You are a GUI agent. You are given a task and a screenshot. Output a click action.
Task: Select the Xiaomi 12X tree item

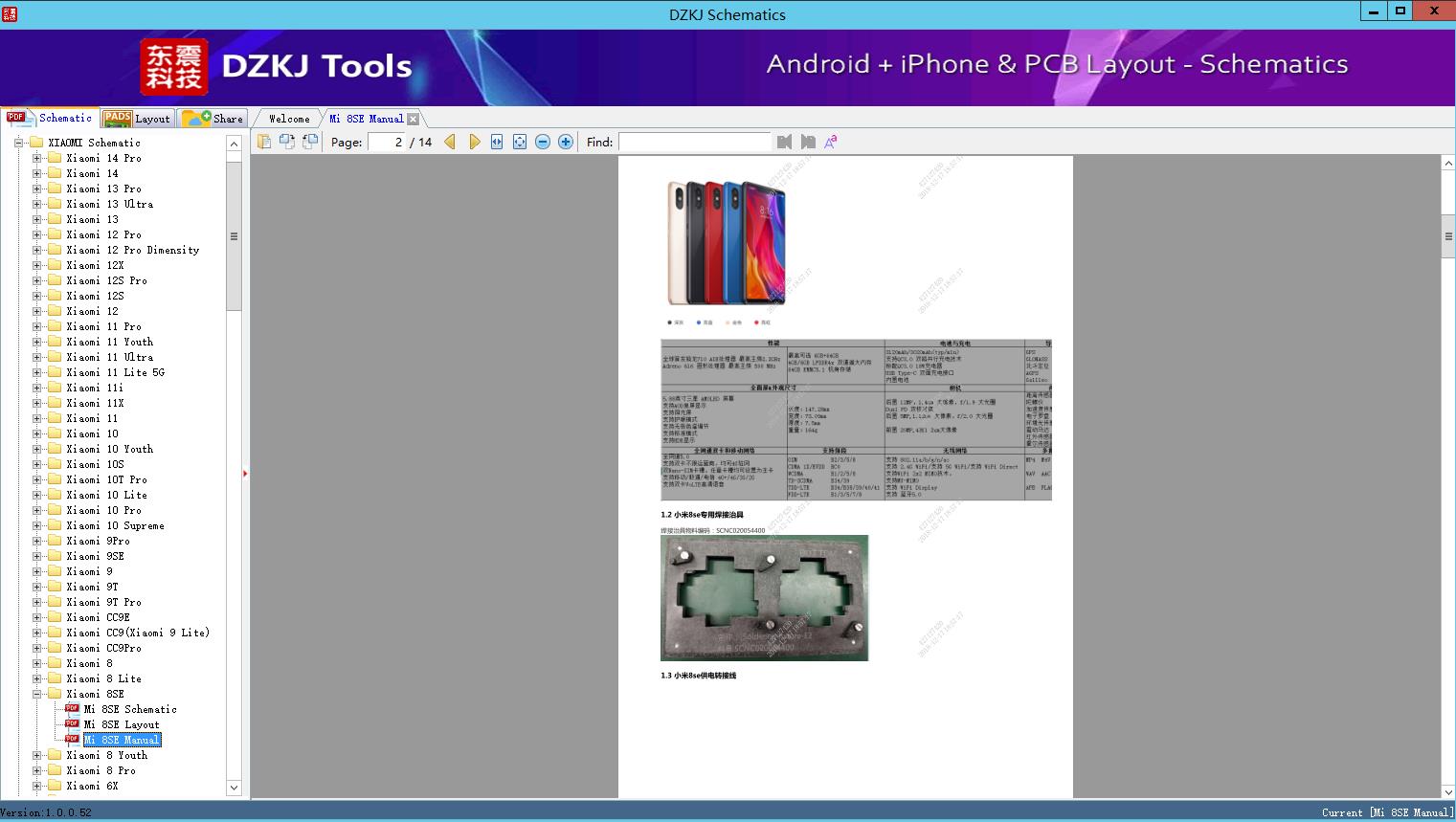click(x=96, y=265)
